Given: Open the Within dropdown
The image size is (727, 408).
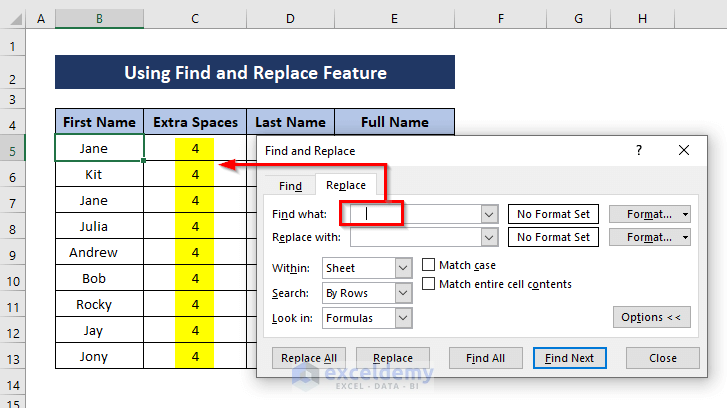Looking at the screenshot, I should coord(403,268).
